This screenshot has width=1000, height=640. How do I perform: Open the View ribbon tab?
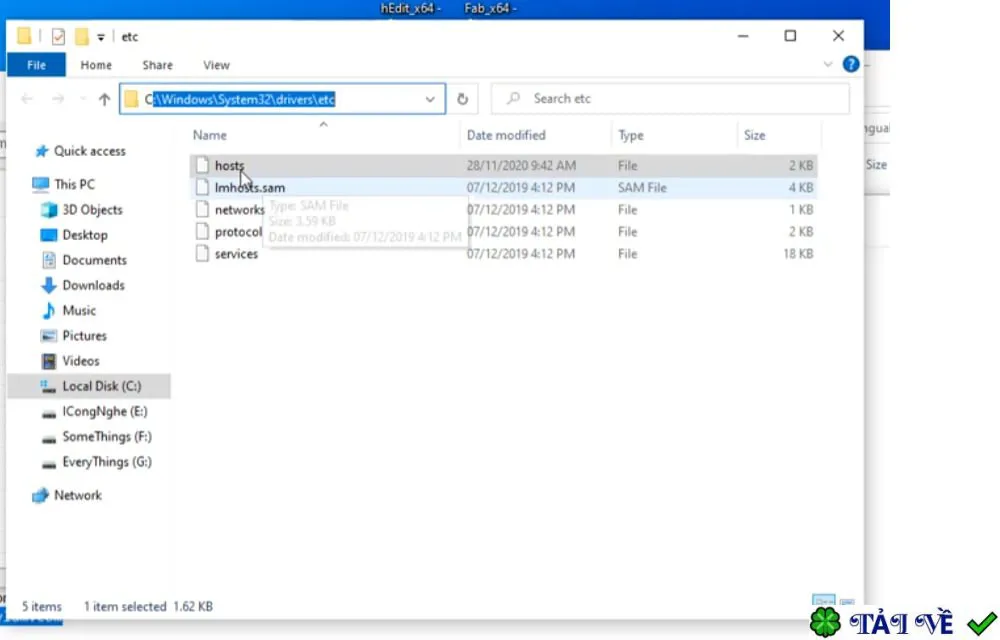point(216,65)
